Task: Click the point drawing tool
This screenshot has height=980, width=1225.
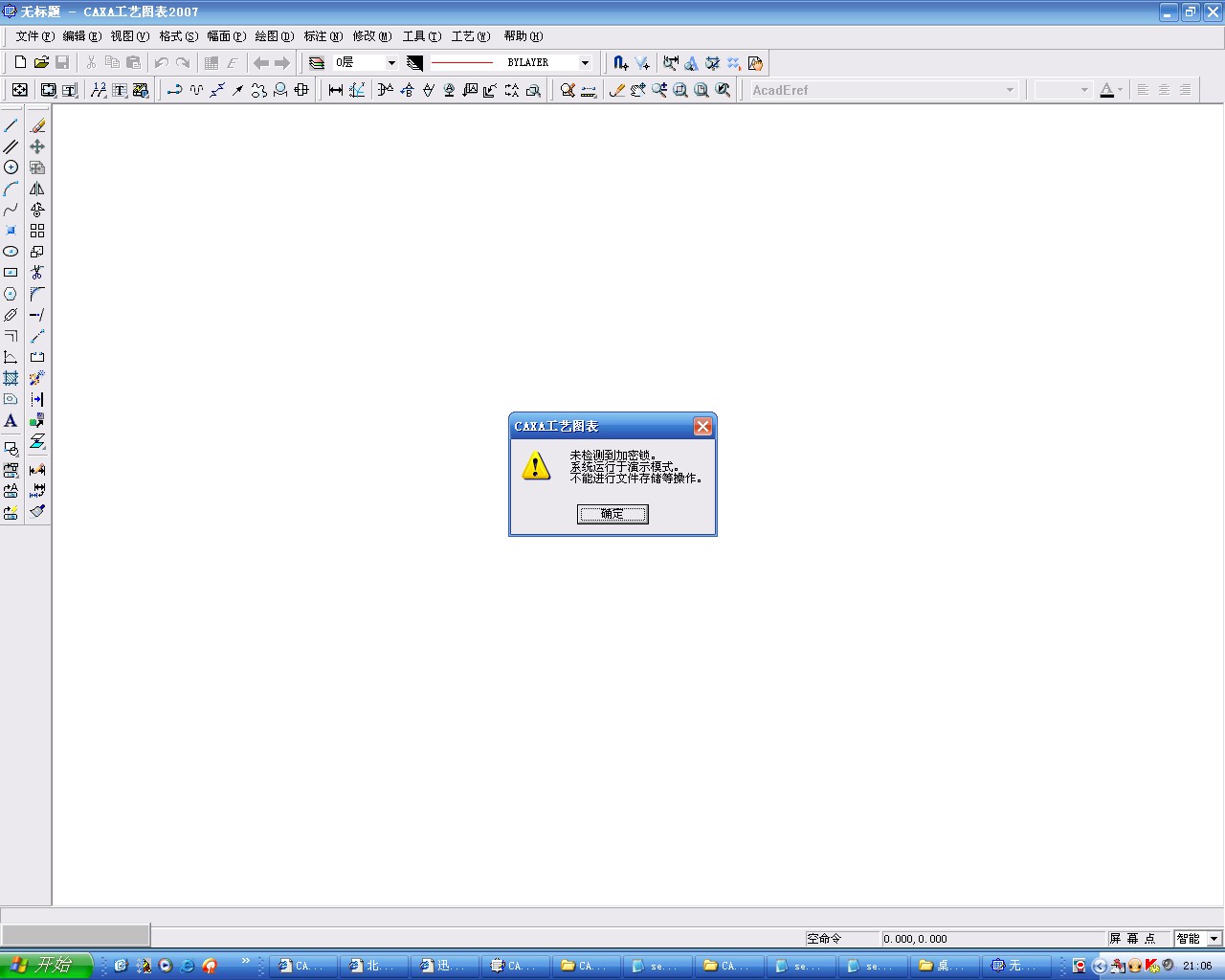Action: [11, 231]
